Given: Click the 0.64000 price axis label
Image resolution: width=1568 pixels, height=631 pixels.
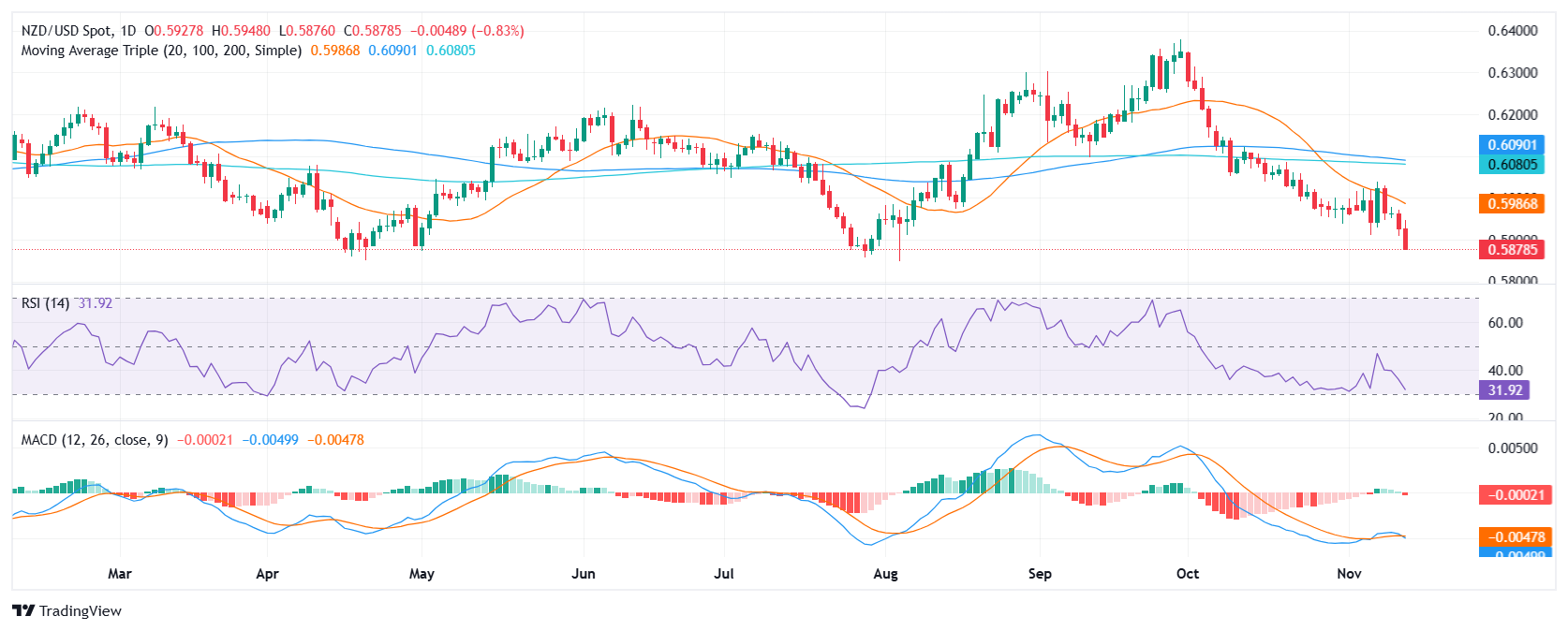Looking at the screenshot, I should pos(1512,31).
